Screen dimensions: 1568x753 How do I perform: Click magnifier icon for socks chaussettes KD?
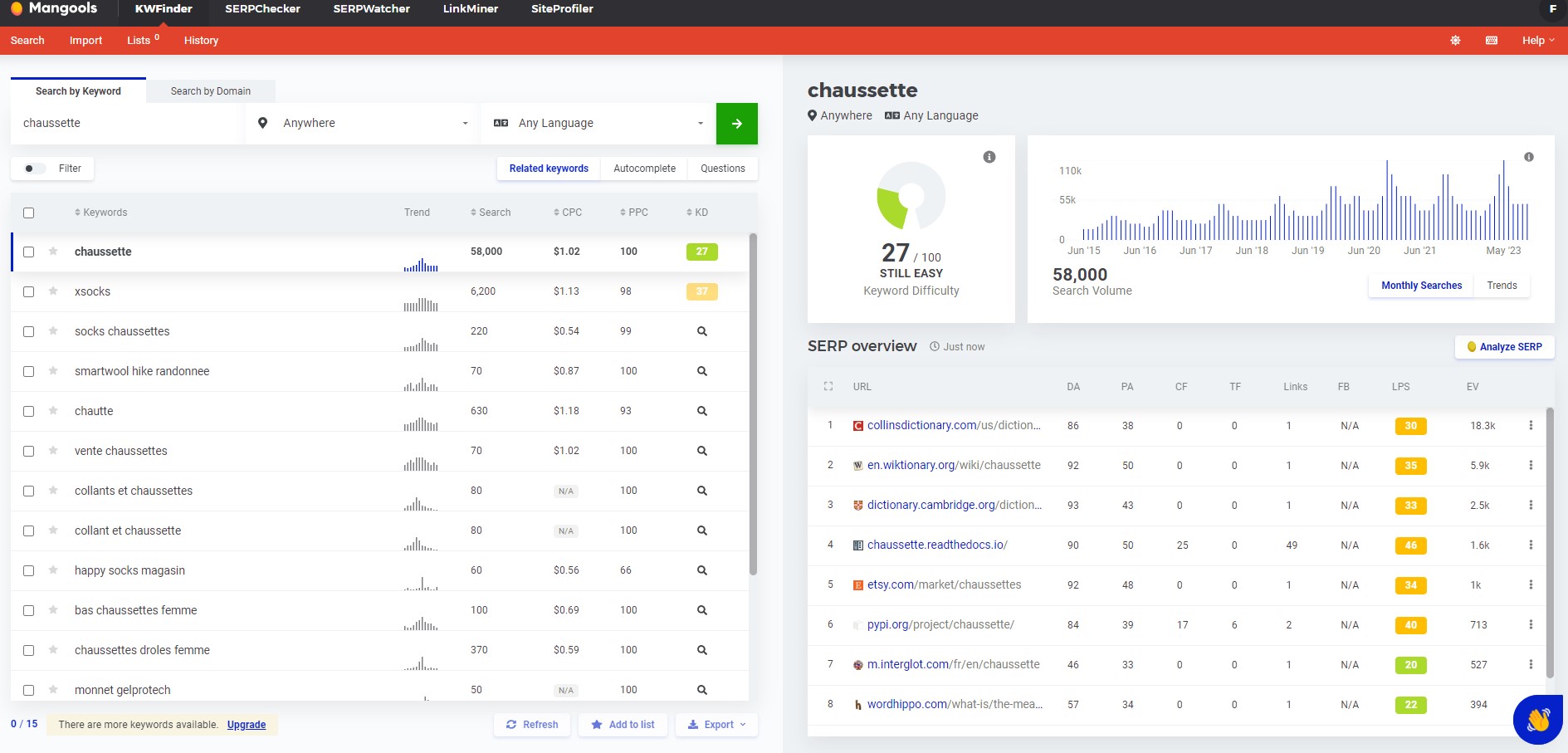tap(701, 331)
